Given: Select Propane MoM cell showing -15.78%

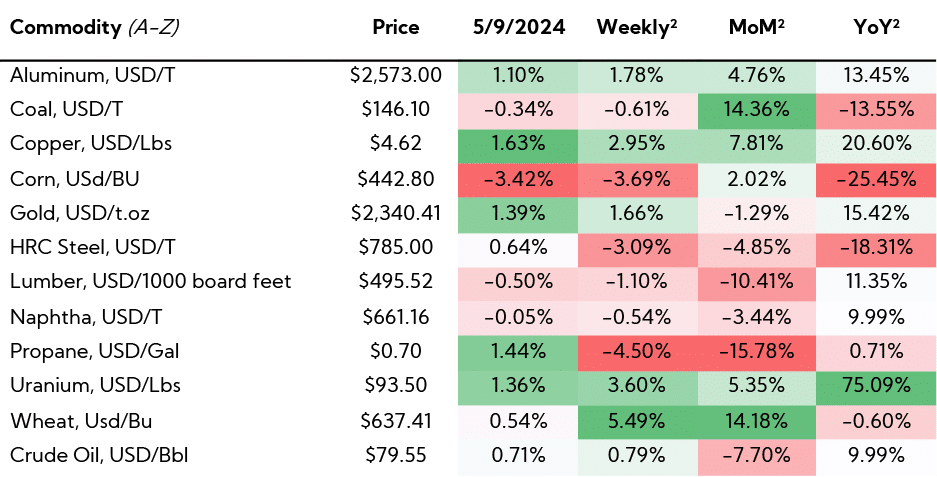Looking at the screenshot, I should 757,350.
